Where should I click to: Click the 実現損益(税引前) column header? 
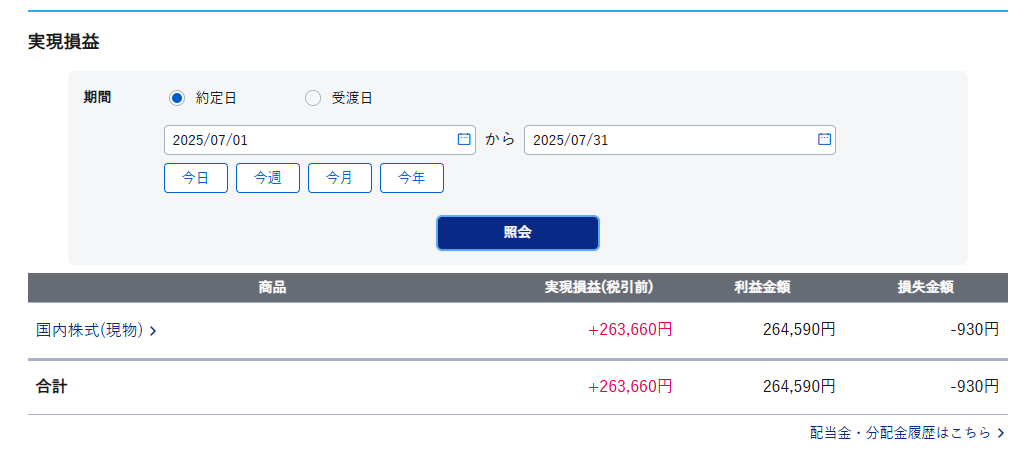tap(599, 287)
